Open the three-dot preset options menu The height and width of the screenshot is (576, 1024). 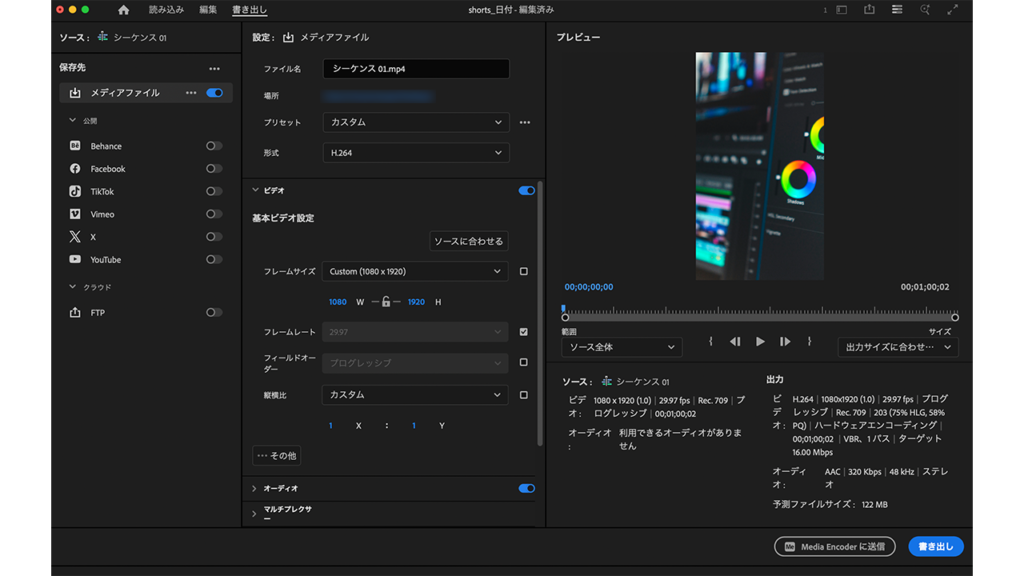coord(525,123)
